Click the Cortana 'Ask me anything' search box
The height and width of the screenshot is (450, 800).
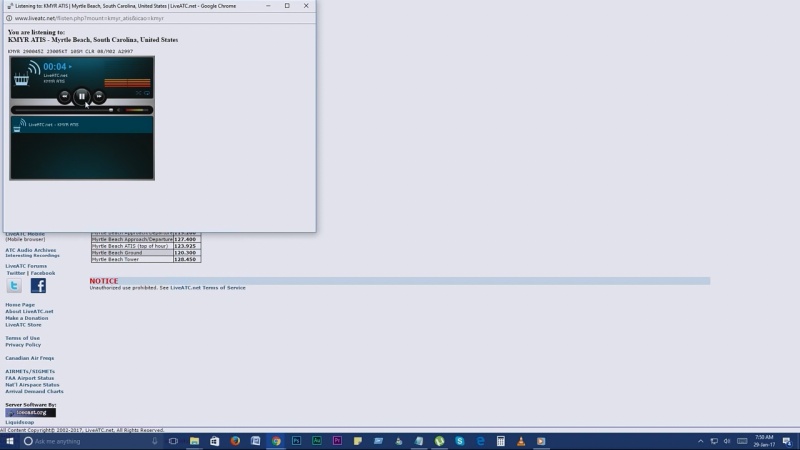click(x=92, y=441)
